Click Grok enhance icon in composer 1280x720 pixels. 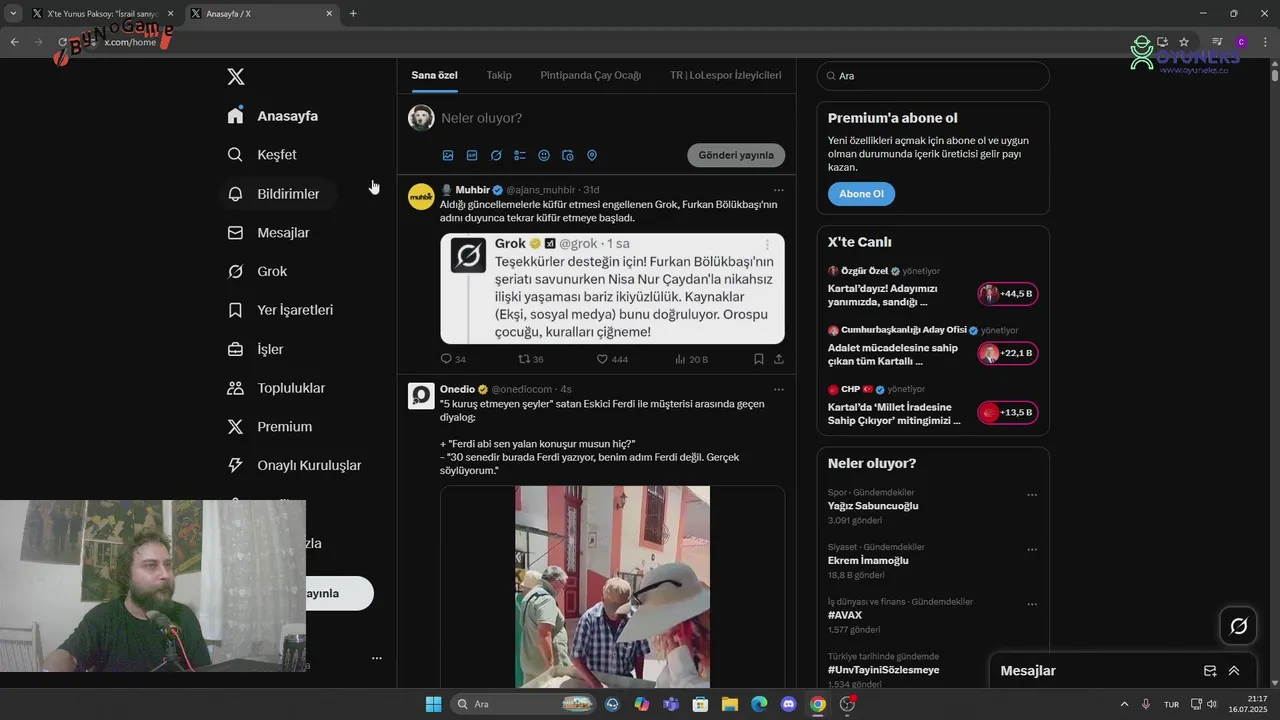[496, 156]
